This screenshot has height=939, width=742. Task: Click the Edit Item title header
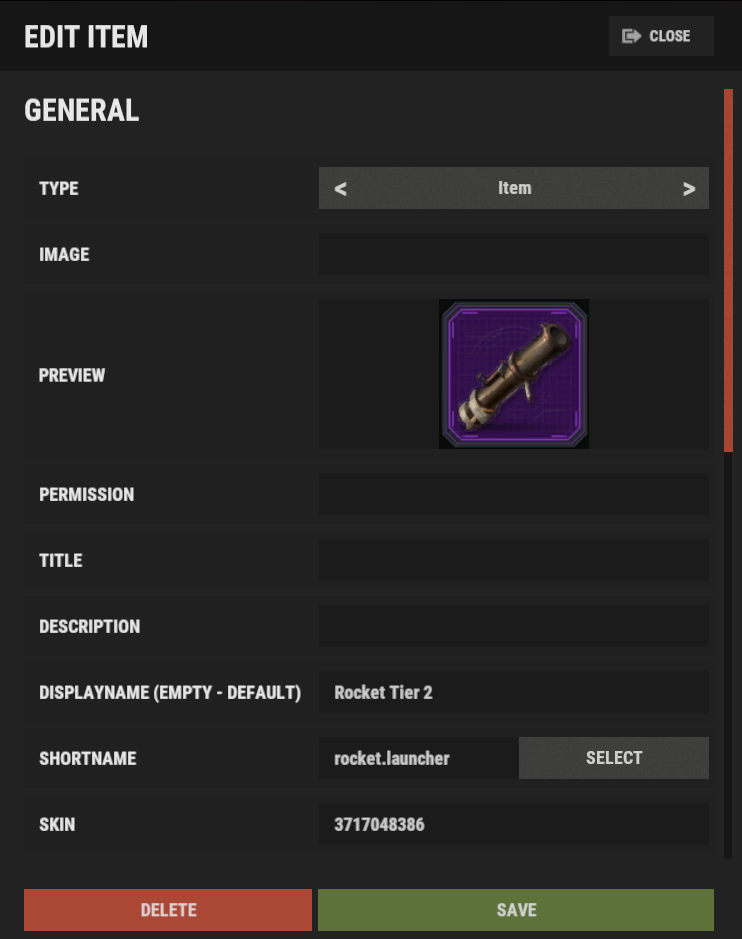tap(86, 37)
